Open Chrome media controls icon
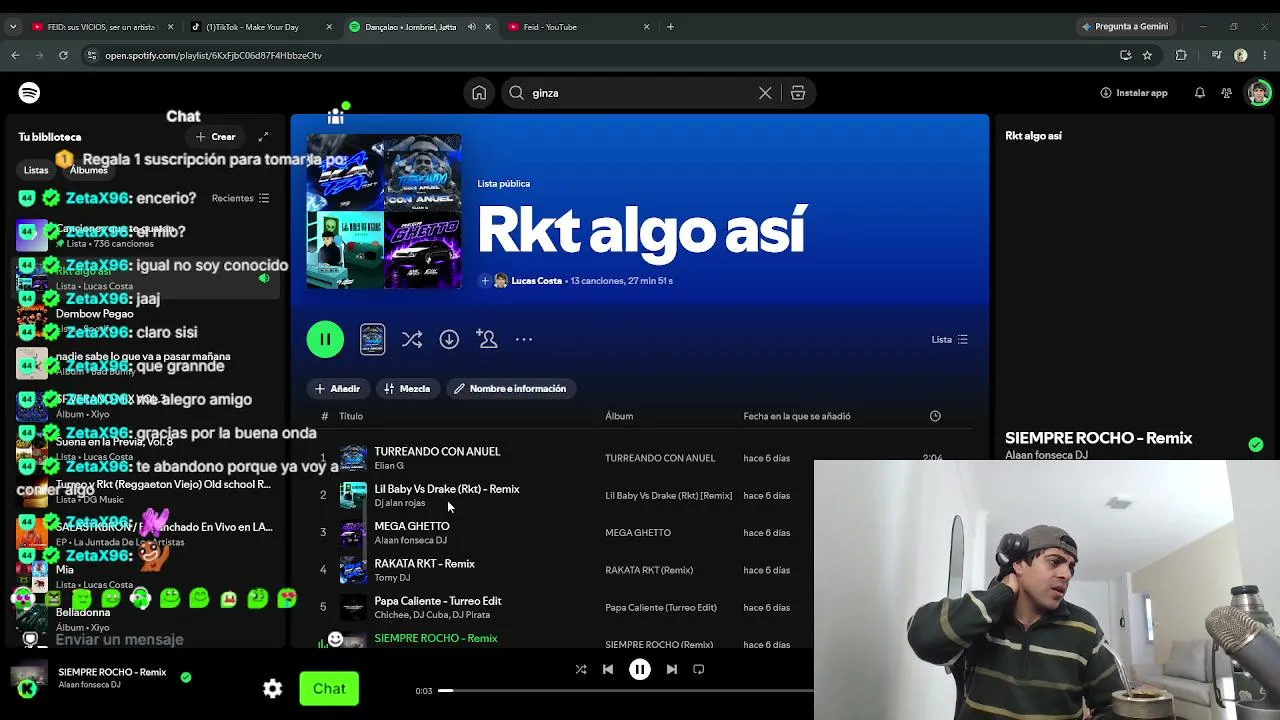The width and height of the screenshot is (1280, 720). pyautogui.click(x=1216, y=55)
